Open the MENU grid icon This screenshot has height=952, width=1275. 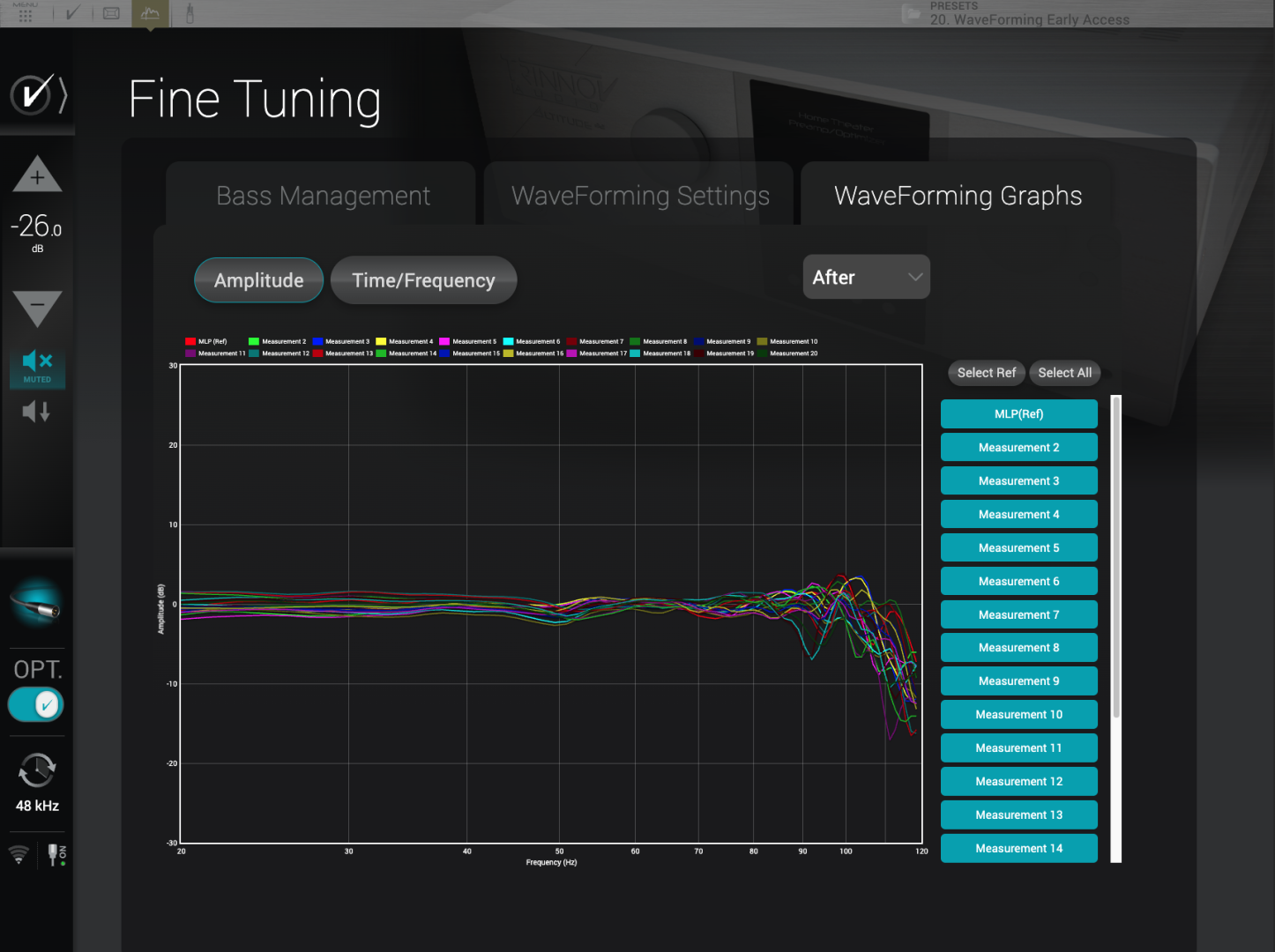26,13
